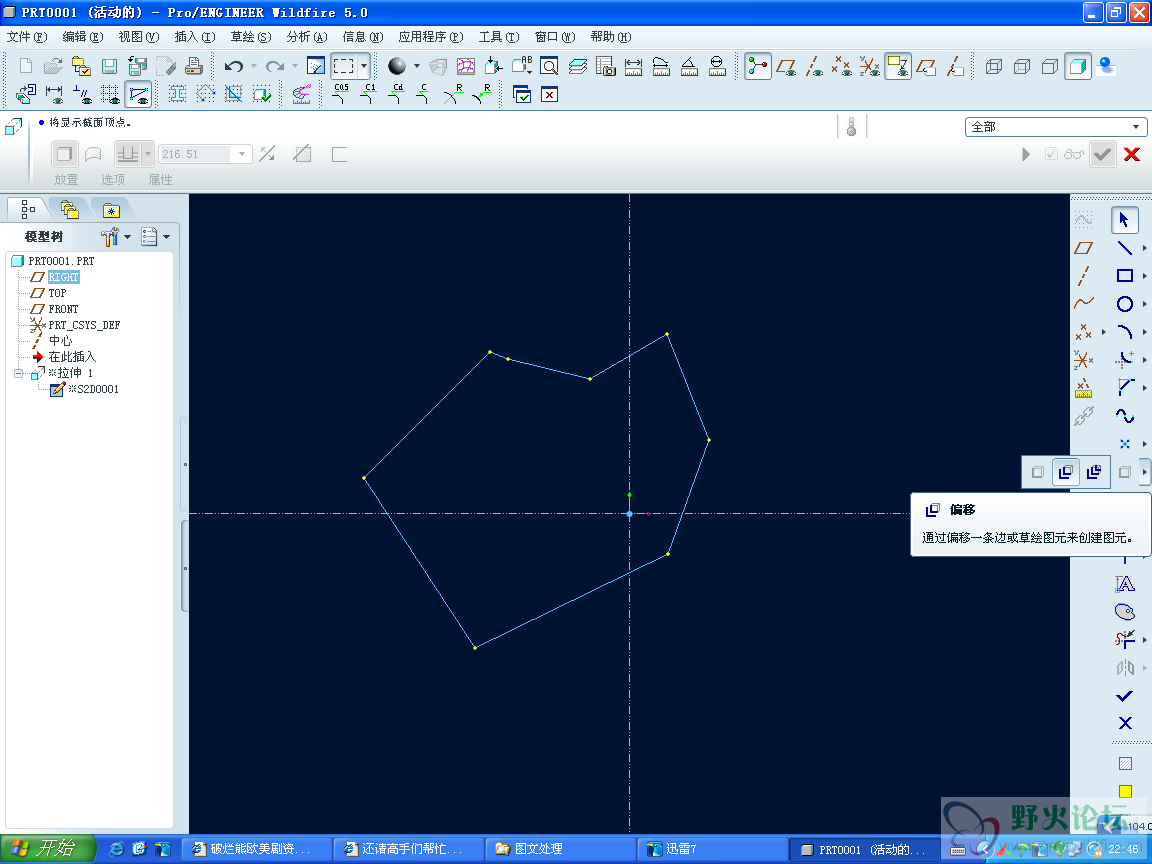Open the 全部 filter dropdown
This screenshot has height=864, width=1152.
[1055, 127]
